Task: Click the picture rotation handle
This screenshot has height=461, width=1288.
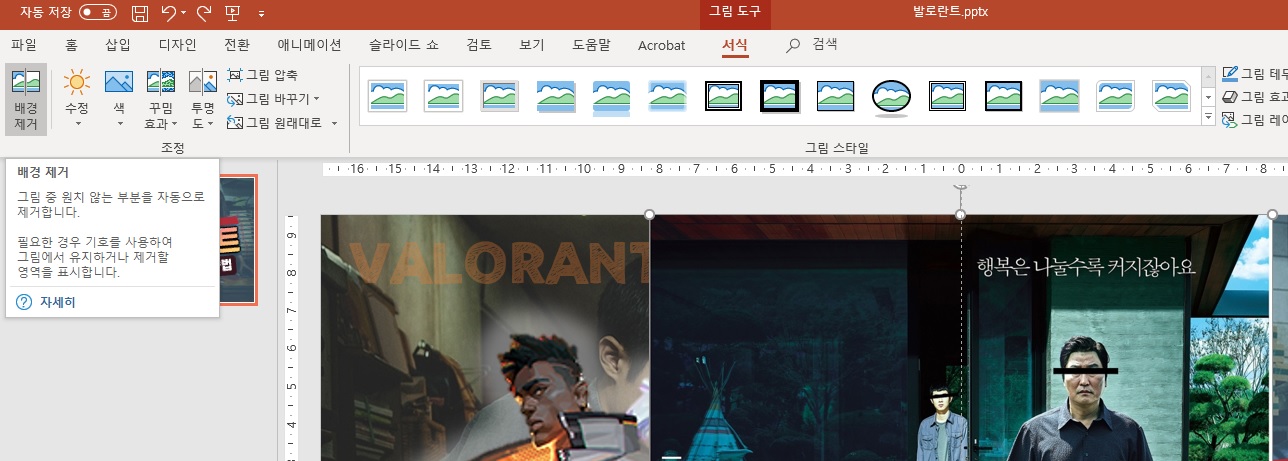Action: [961, 186]
